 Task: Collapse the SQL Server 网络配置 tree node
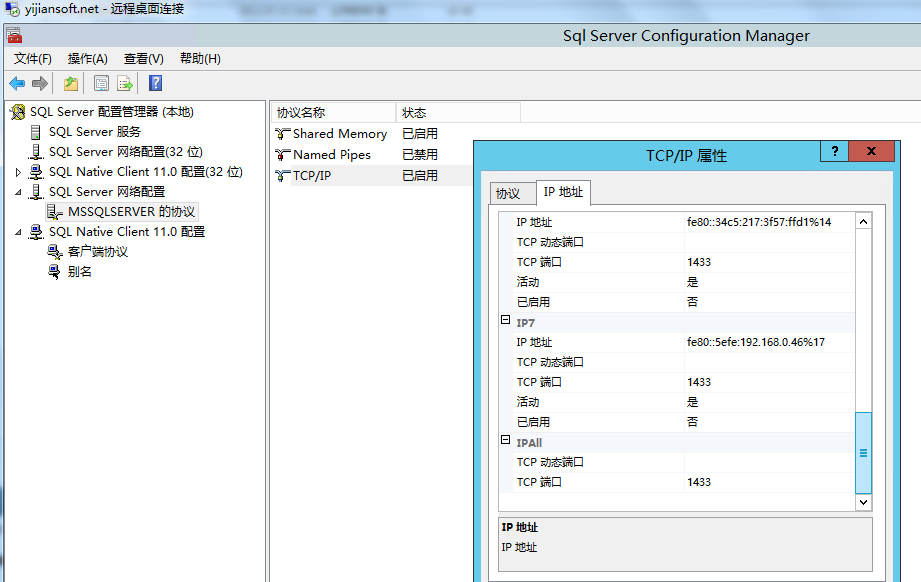(x=18, y=192)
